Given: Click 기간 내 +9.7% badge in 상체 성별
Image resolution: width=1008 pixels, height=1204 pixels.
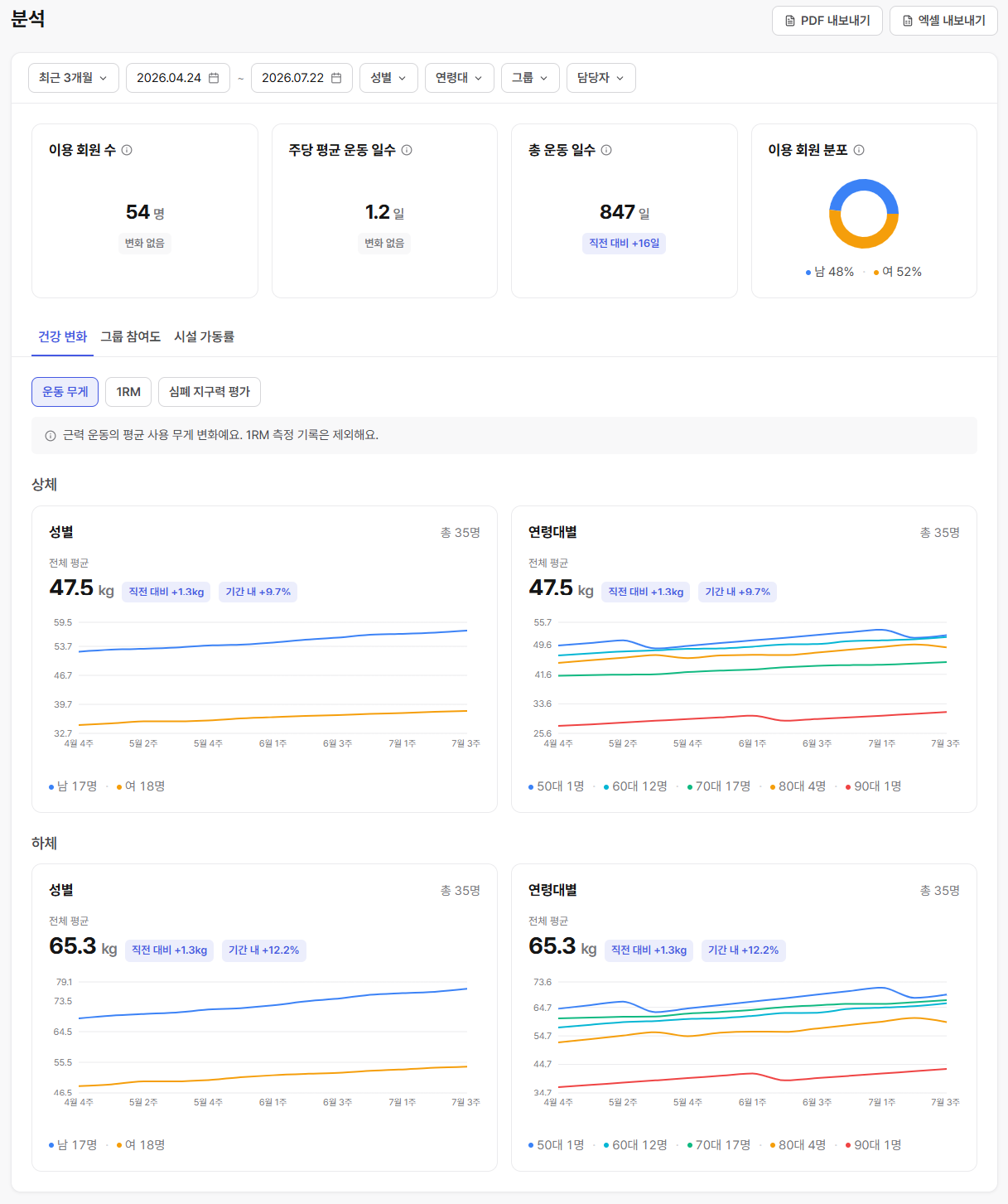Looking at the screenshot, I should (x=258, y=592).
